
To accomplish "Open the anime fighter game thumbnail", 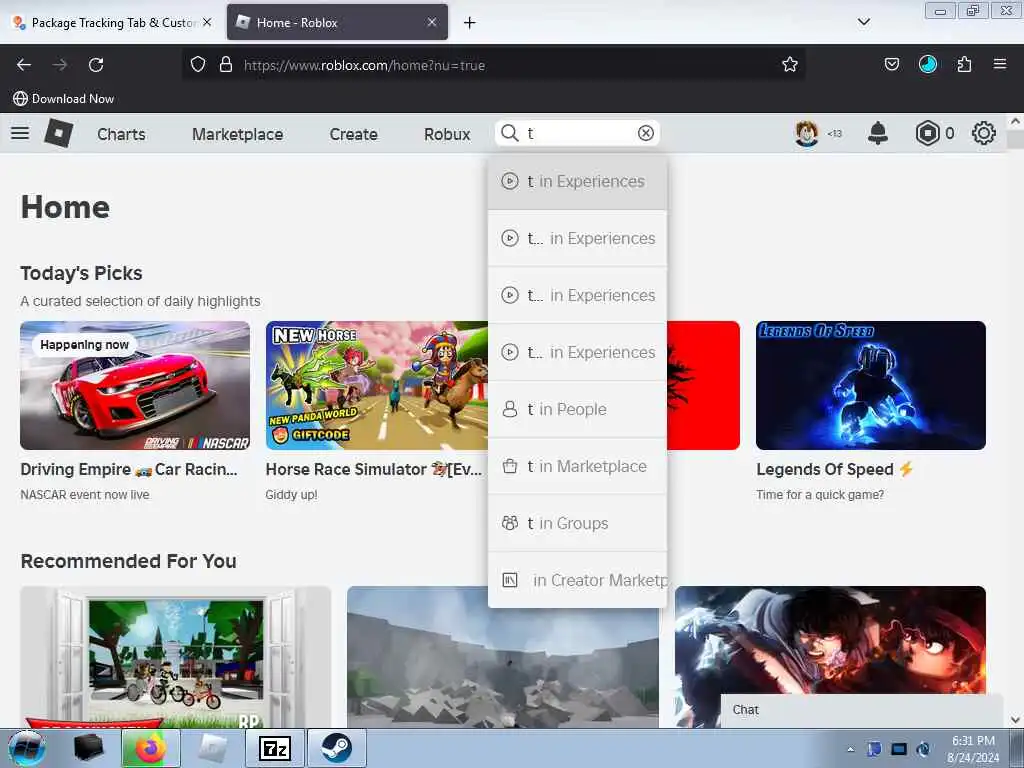I will [x=830, y=640].
